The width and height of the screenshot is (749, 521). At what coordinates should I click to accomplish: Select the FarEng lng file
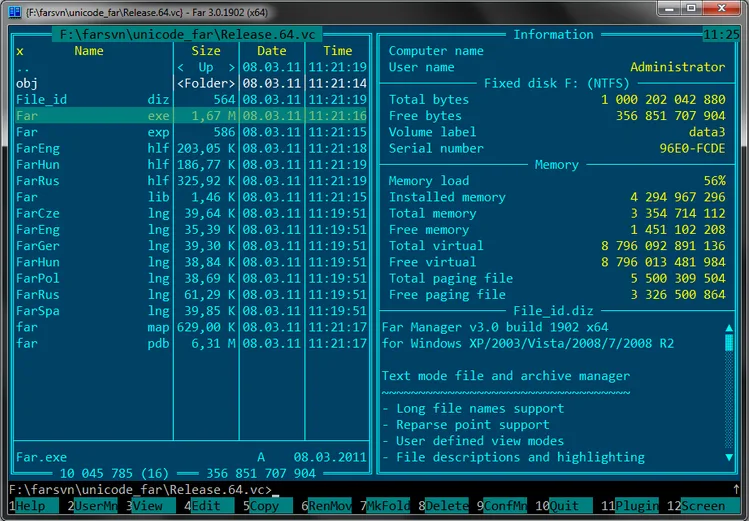pos(191,229)
